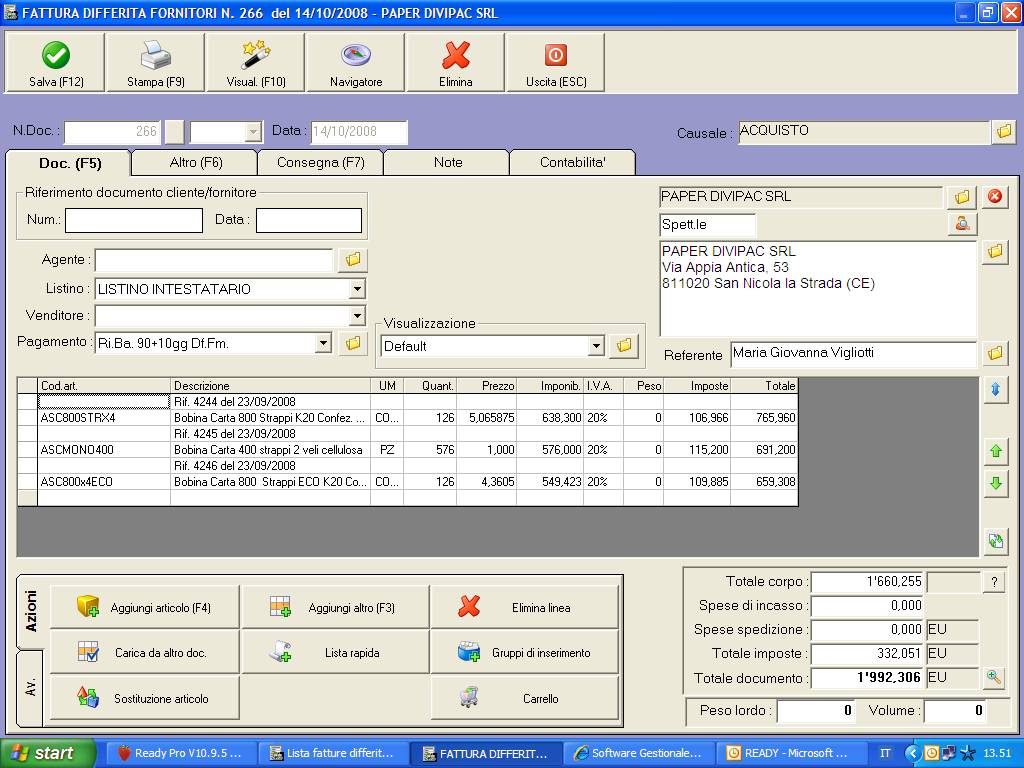This screenshot has height=768, width=1024.
Task: Click Carica da altro doc. button
Action: tap(145, 652)
